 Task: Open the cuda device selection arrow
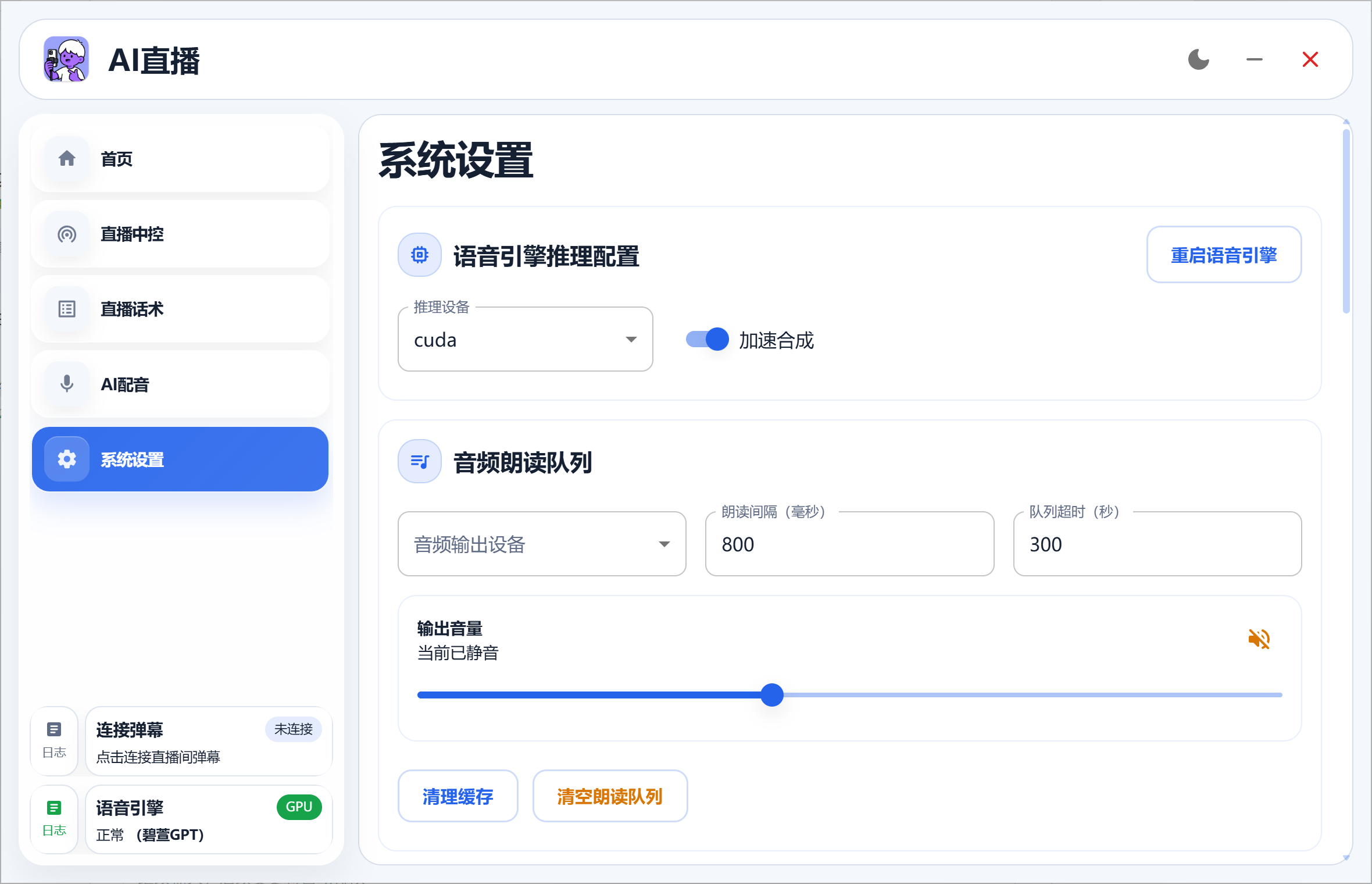[x=631, y=339]
